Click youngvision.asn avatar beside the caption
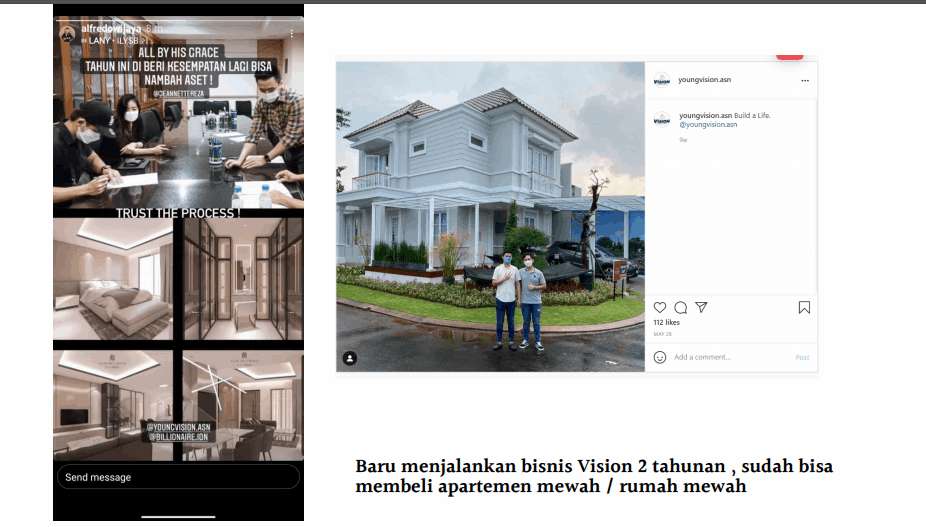 pos(661,119)
